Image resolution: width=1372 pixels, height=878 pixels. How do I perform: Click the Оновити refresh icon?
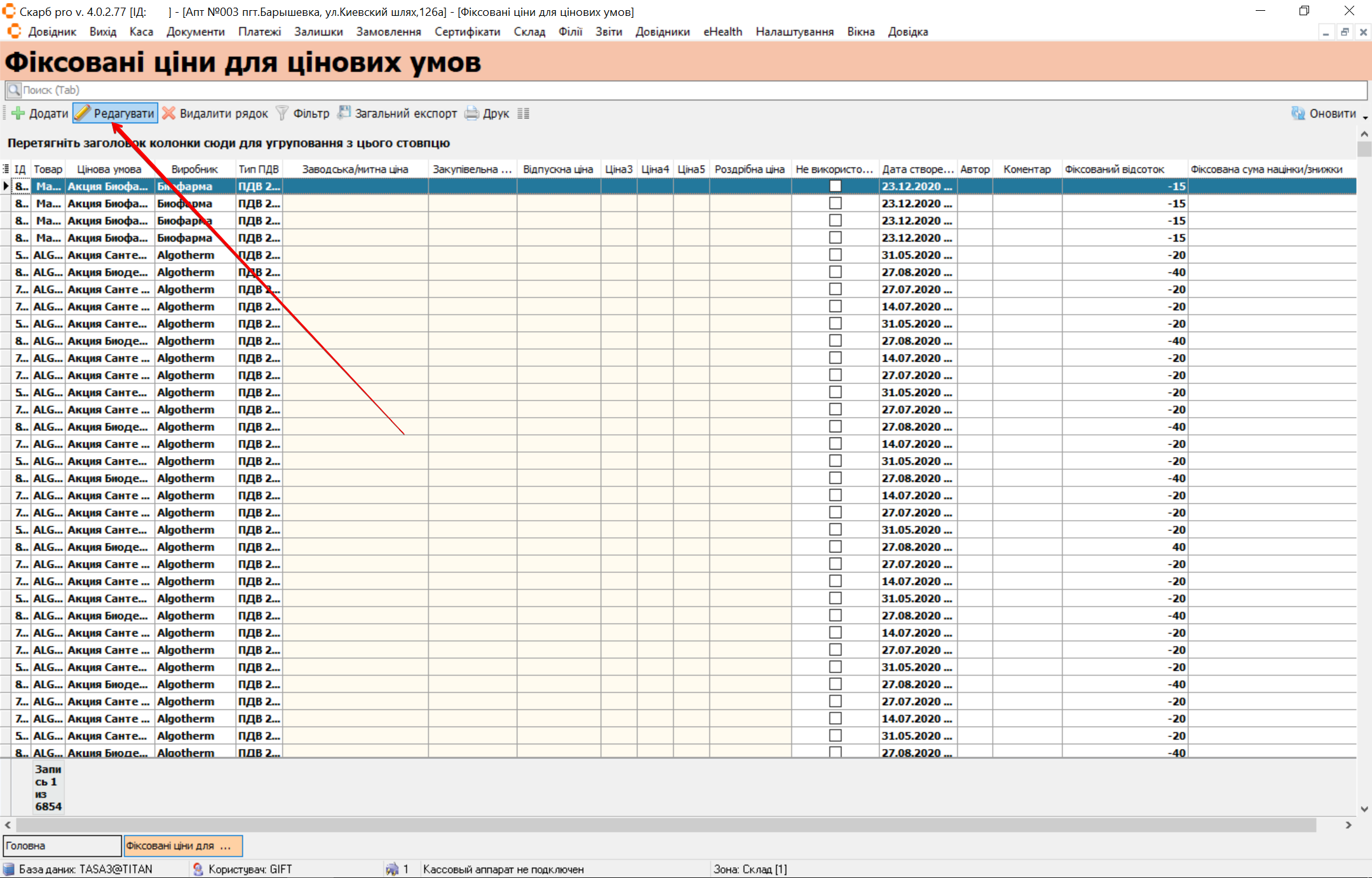click(1298, 113)
